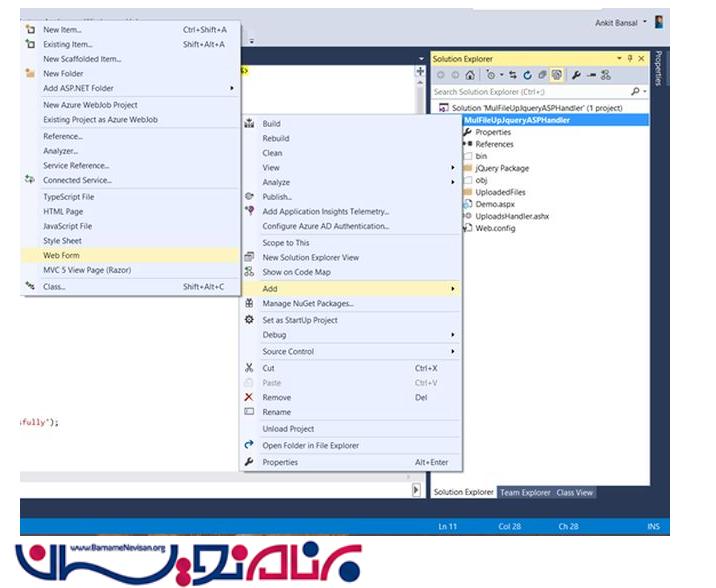Open the Pending Changes Filter dropdown arrow
Viewport: 716px width, 588px height.
tap(501, 75)
